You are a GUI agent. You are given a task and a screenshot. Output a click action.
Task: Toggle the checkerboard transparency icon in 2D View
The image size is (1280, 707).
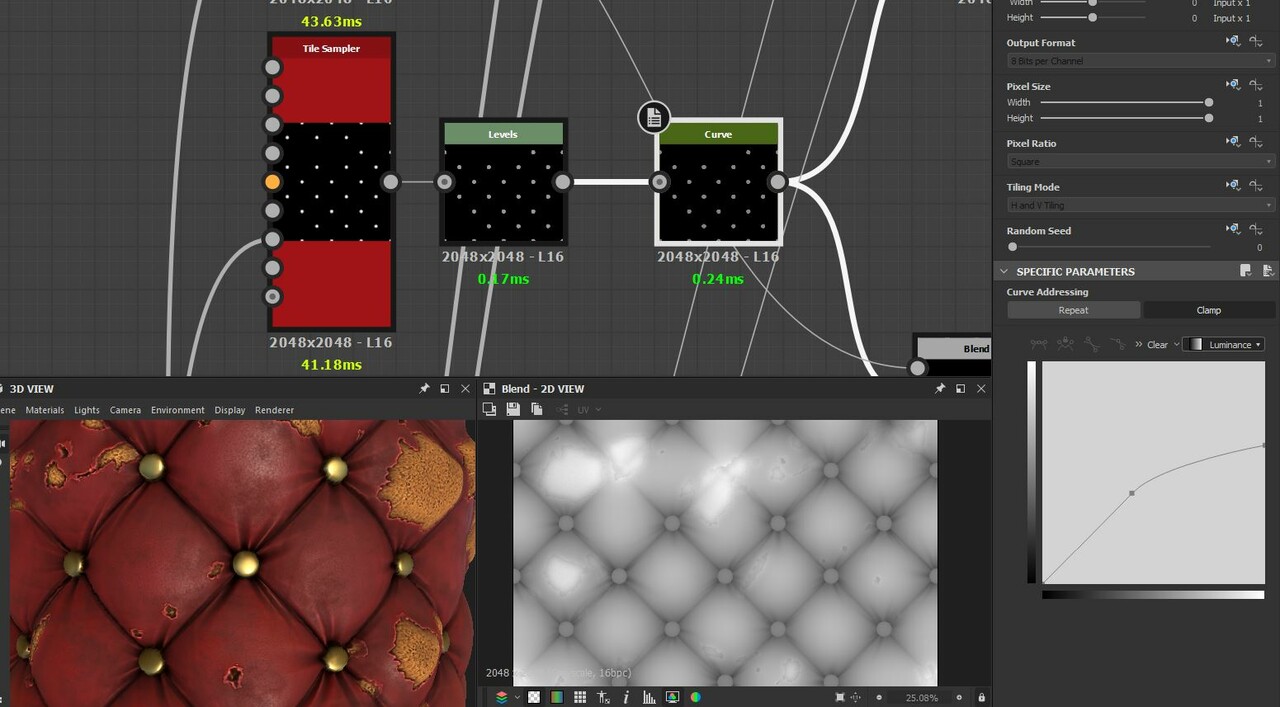tap(534, 697)
